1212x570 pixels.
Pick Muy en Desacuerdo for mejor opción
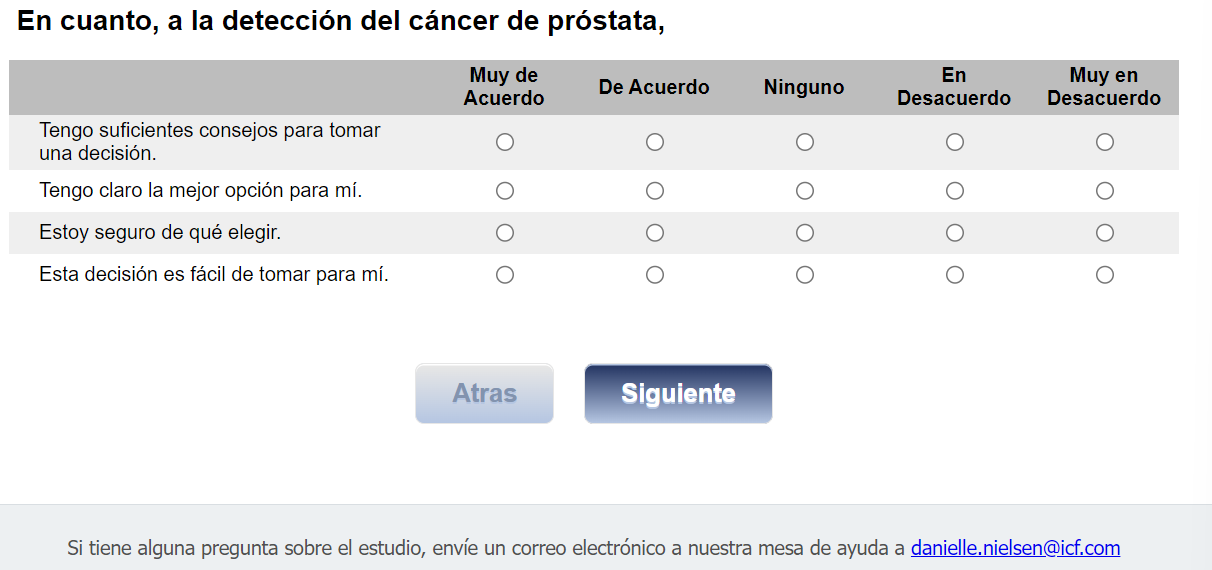click(x=1105, y=190)
